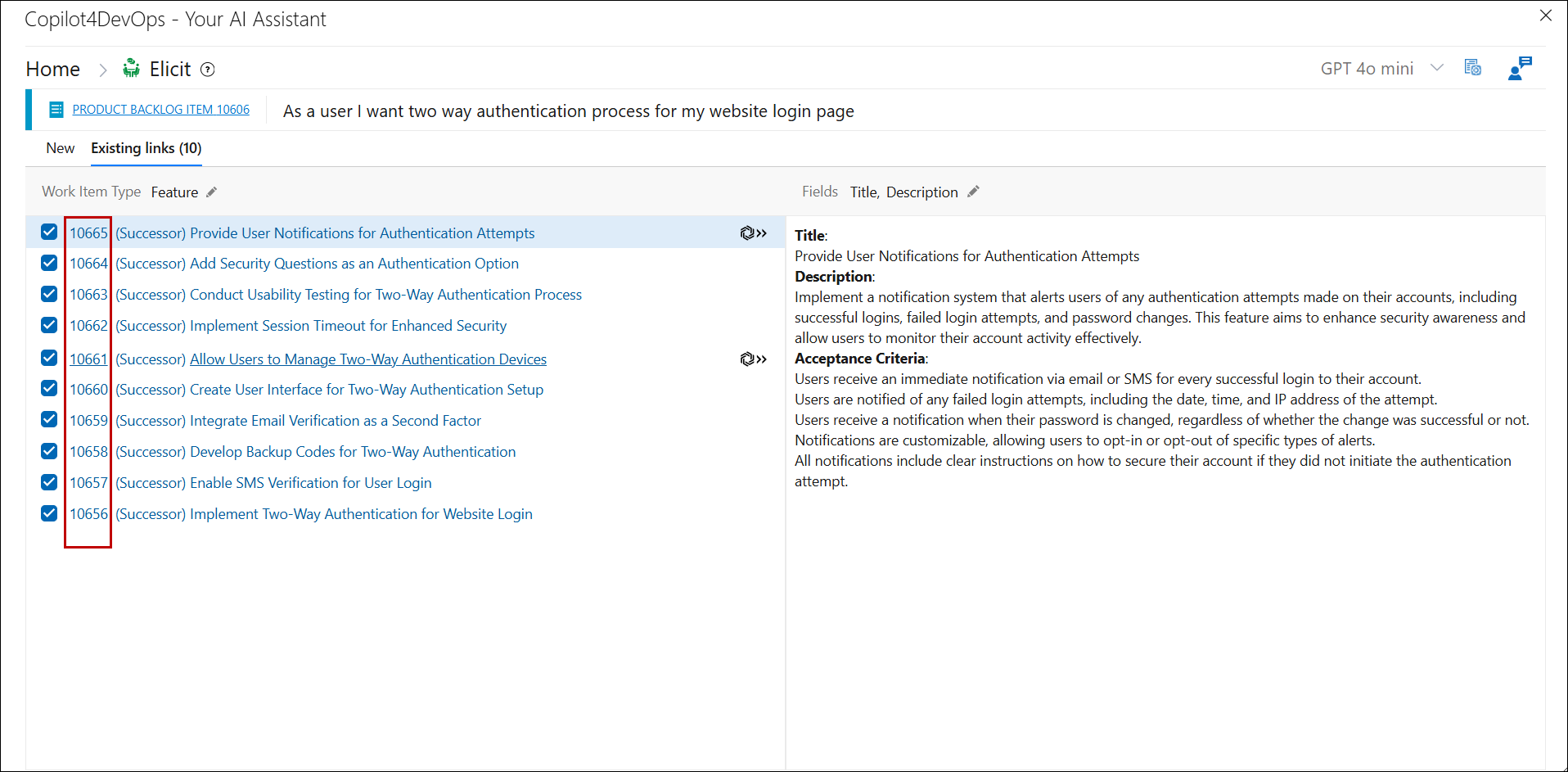Screen dimensions: 1568x772
Task: Open work item ID 10660 link
Action: (x=88, y=390)
